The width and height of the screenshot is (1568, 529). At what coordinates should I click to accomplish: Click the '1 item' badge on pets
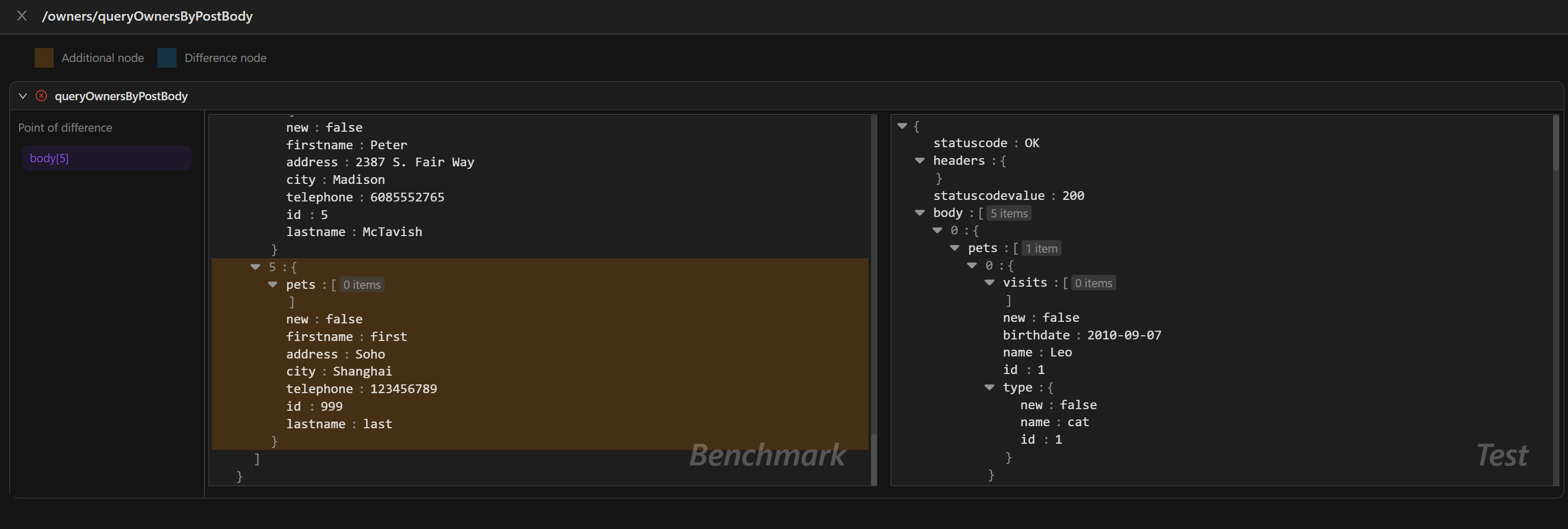click(x=1041, y=248)
